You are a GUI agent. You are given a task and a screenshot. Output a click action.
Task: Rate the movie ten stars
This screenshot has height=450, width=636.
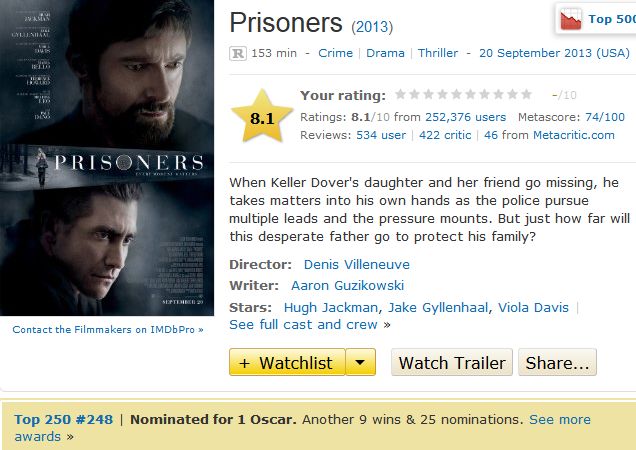pos(527,95)
